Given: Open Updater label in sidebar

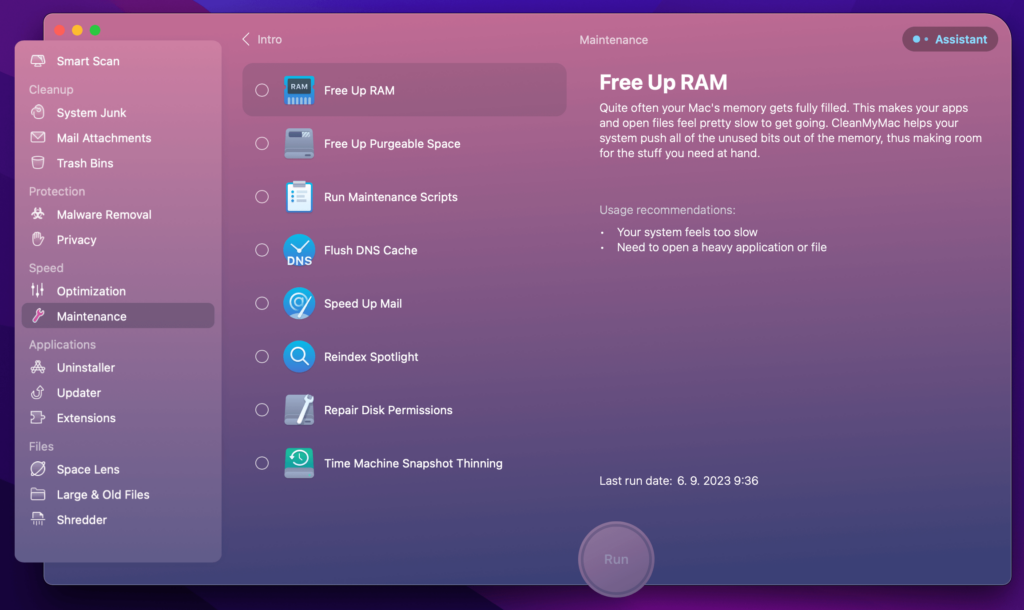Looking at the screenshot, I should point(78,393).
